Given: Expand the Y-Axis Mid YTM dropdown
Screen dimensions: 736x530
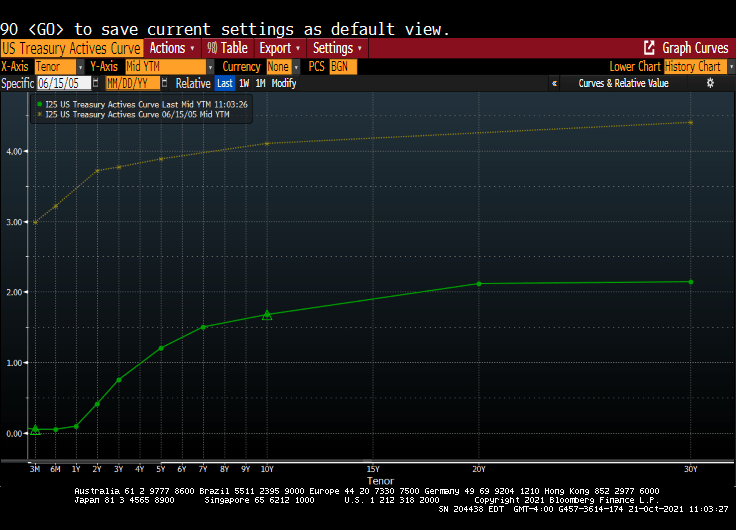Looking at the screenshot, I should tap(210, 66).
